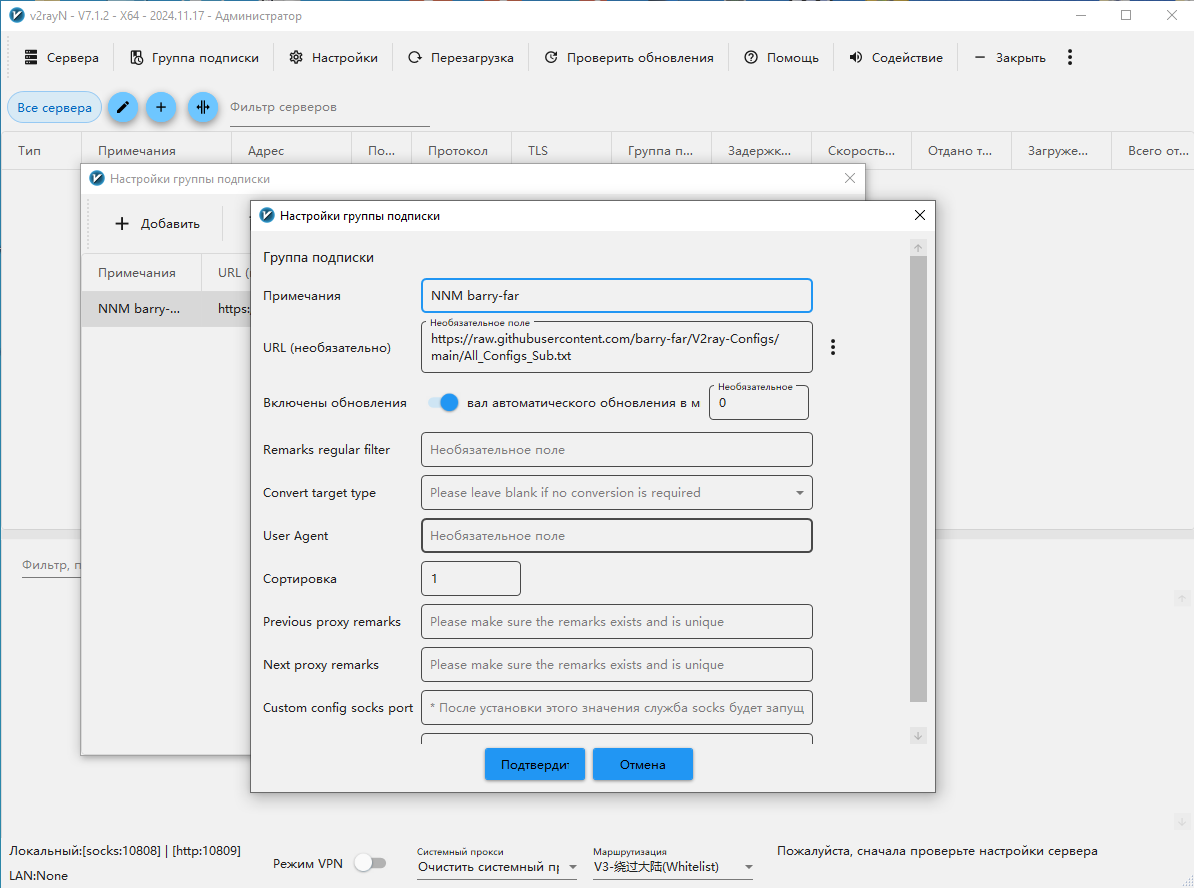Screen dimensions: 1194x888
Task: Click the round plus add button
Action: point(161,107)
